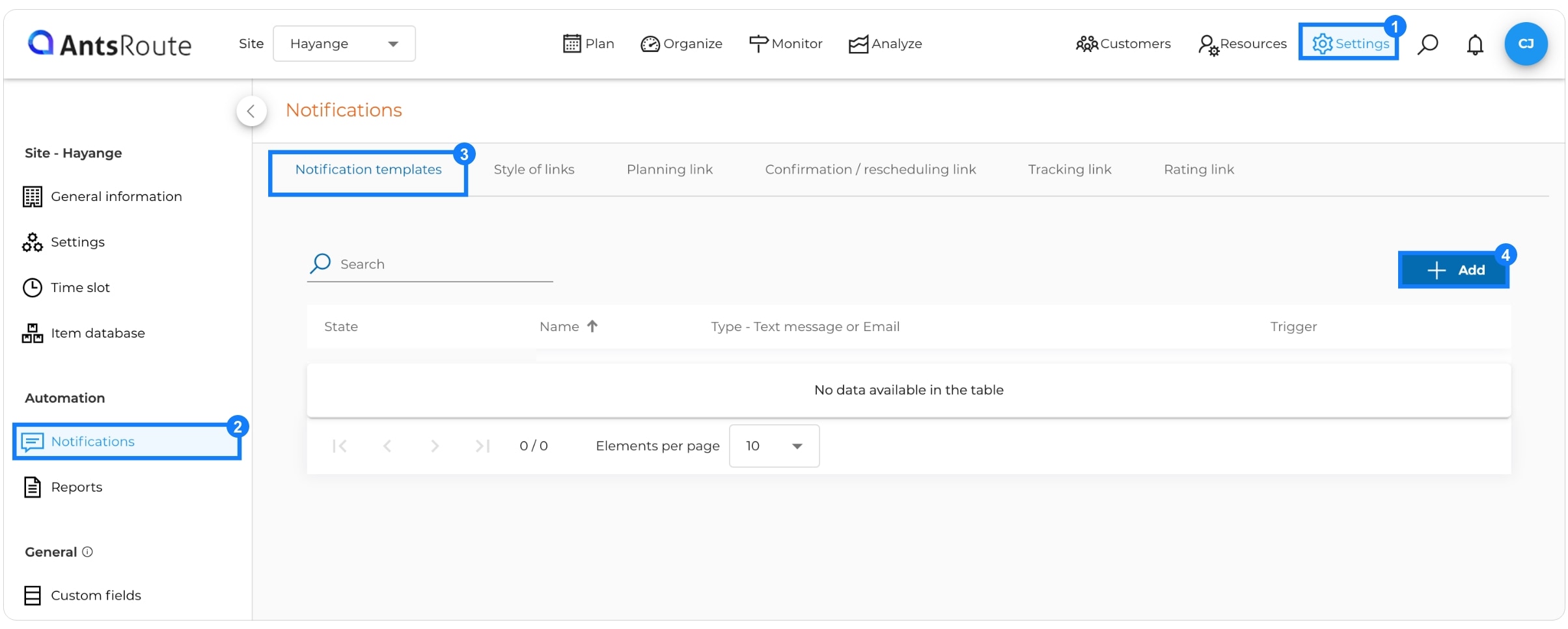Click the Reports document icon
This screenshot has height=629, width=1568.
coord(33,487)
